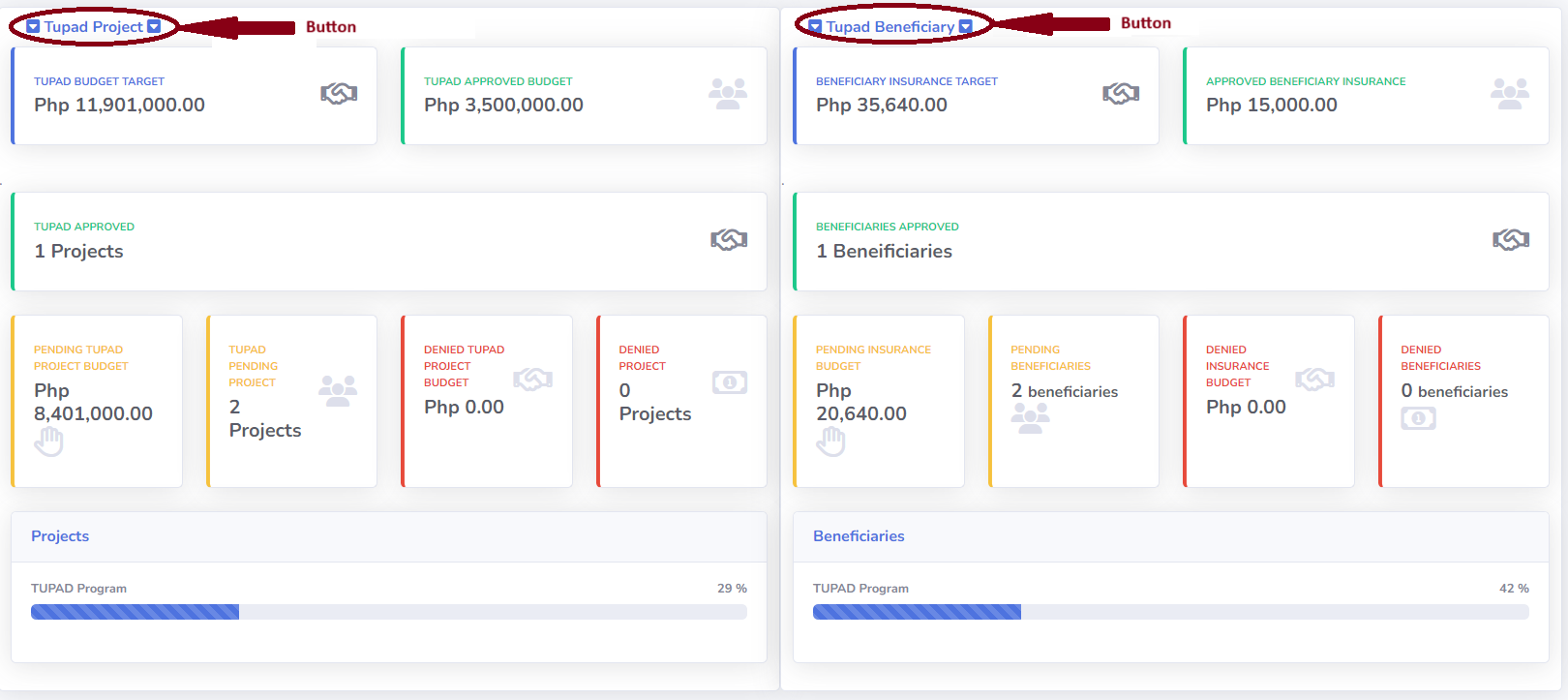Click the 0 beneficiaries denied text

pyautogui.click(x=1455, y=391)
